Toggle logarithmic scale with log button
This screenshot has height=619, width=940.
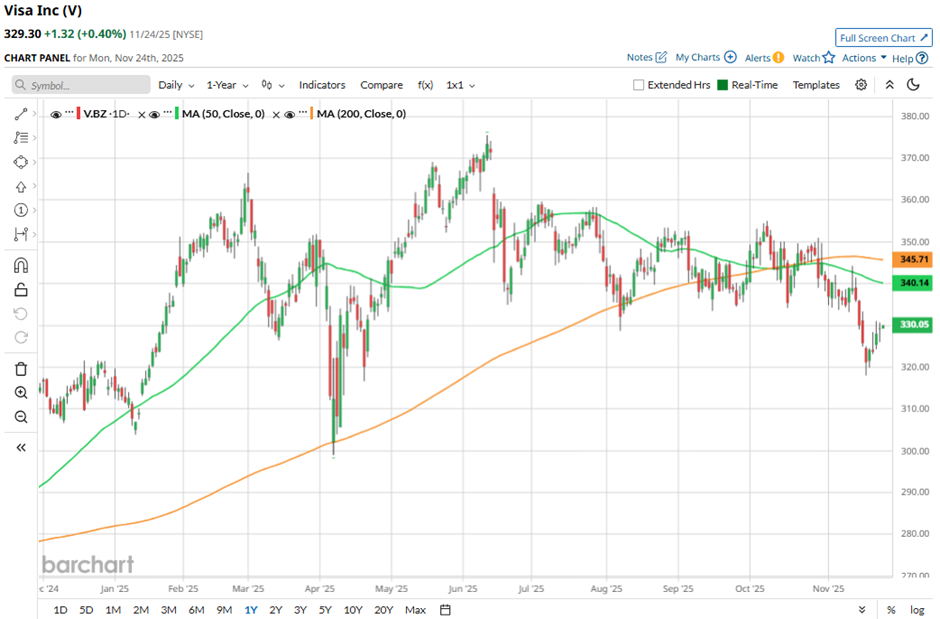pos(917,609)
